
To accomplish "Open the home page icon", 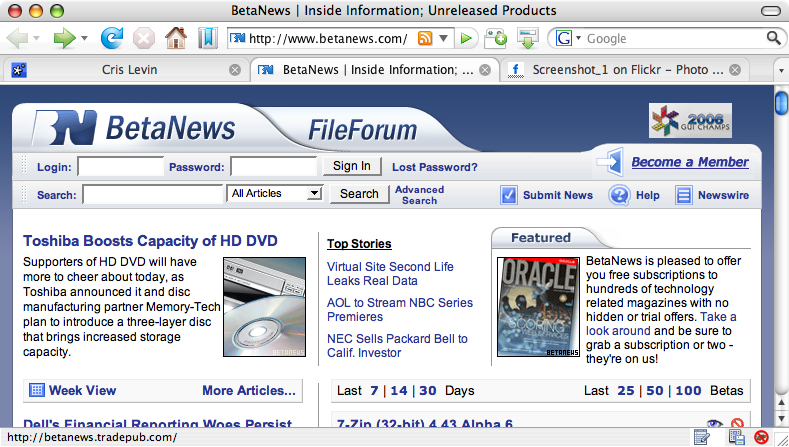I will pos(176,38).
